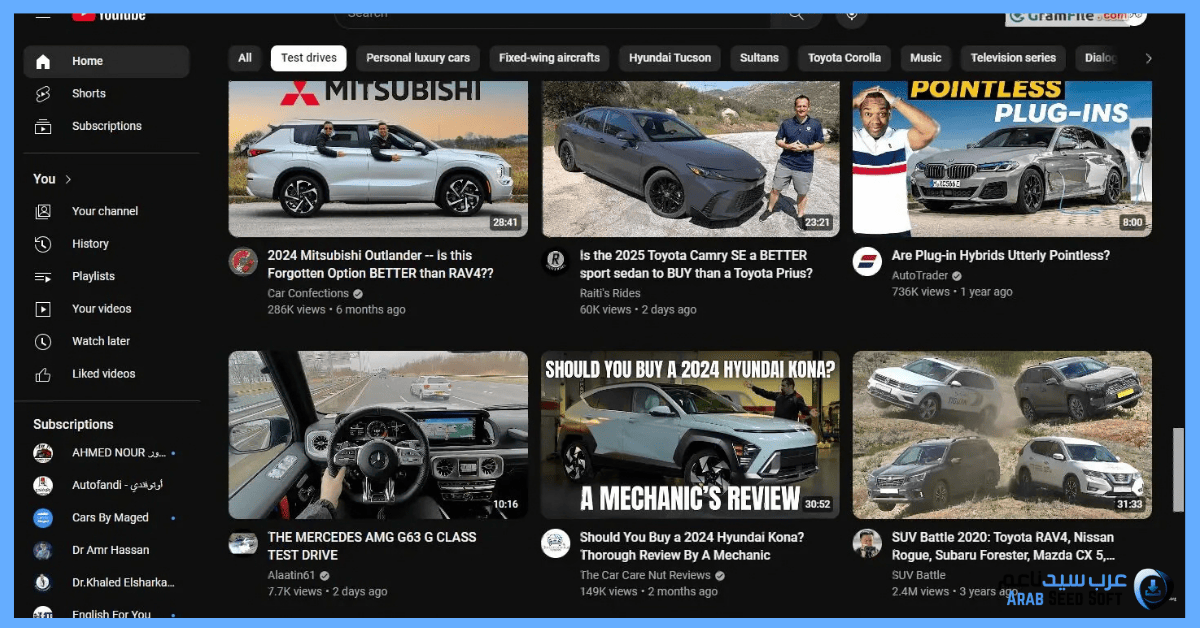
Task: Go to History in the sidebar
Action: point(90,244)
